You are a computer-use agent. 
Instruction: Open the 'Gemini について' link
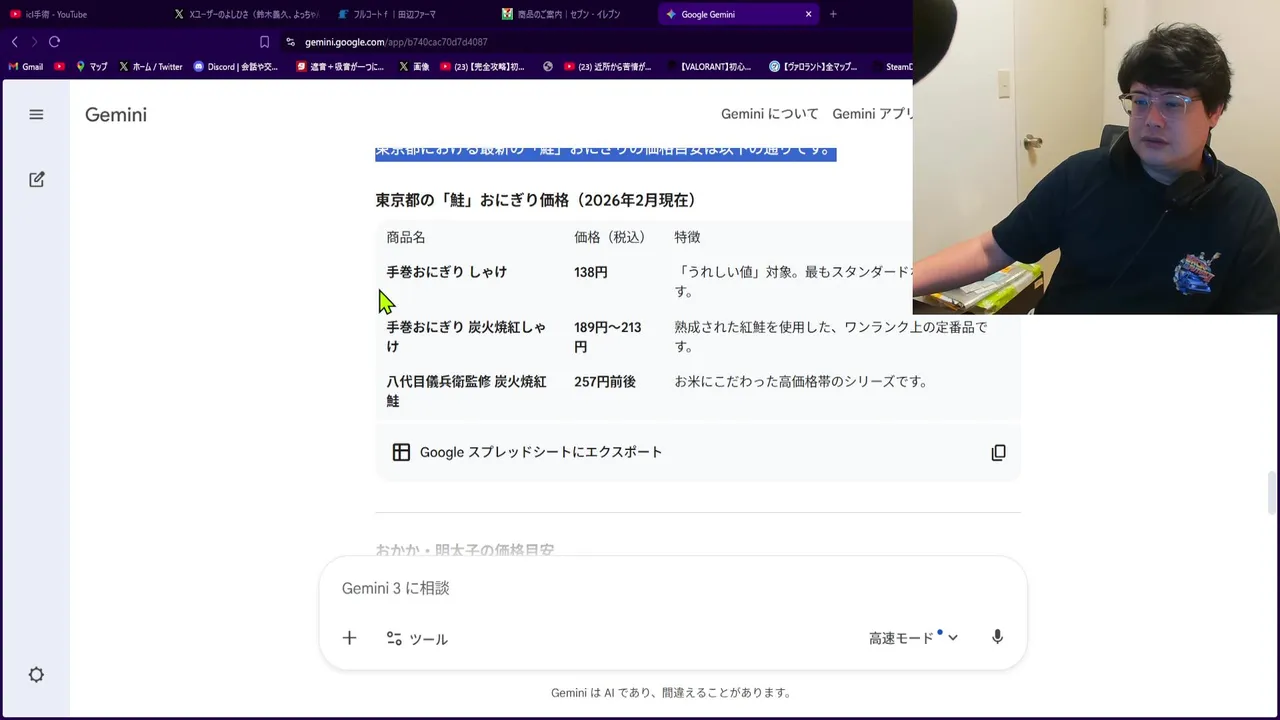point(770,114)
